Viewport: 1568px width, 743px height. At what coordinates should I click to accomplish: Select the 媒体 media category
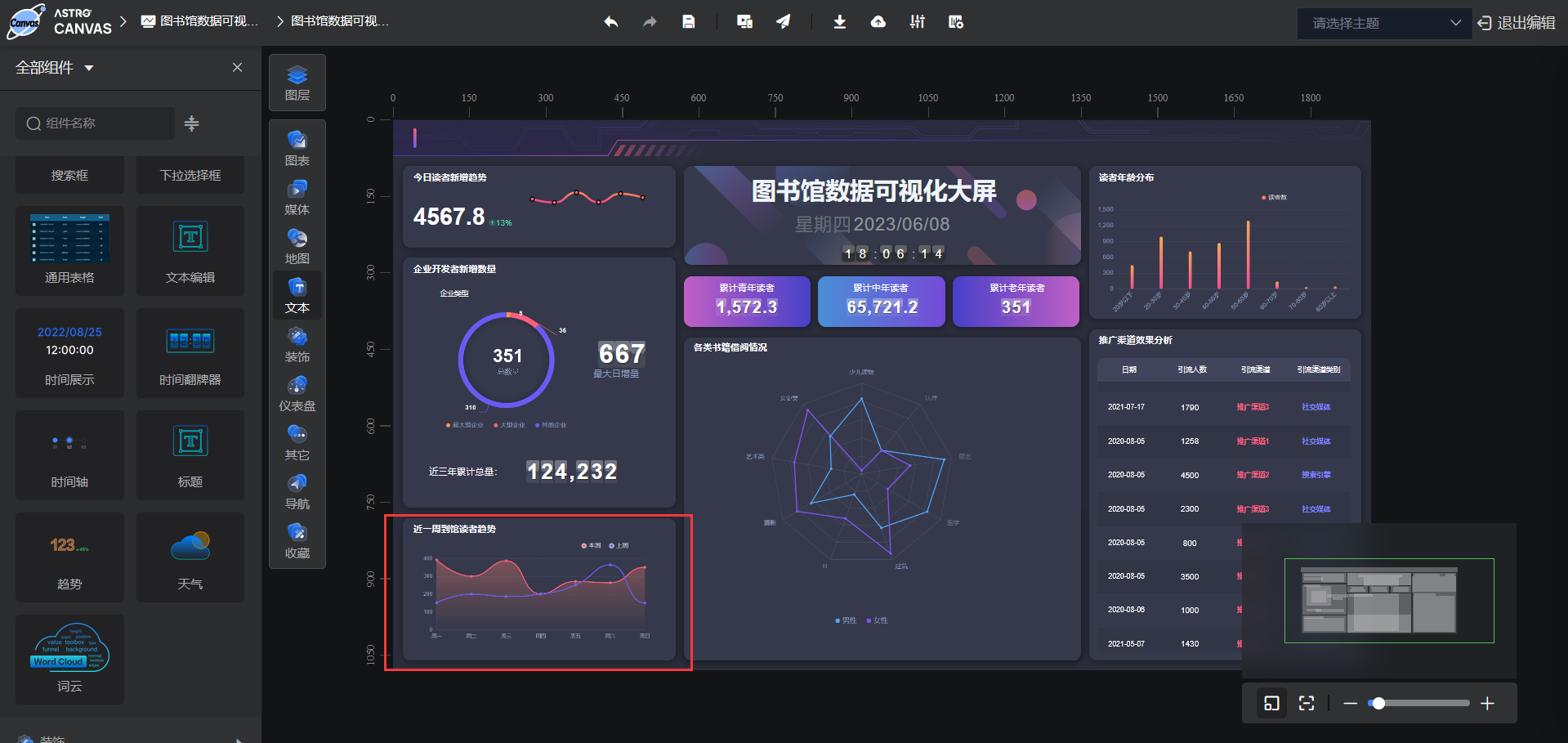(297, 198)
